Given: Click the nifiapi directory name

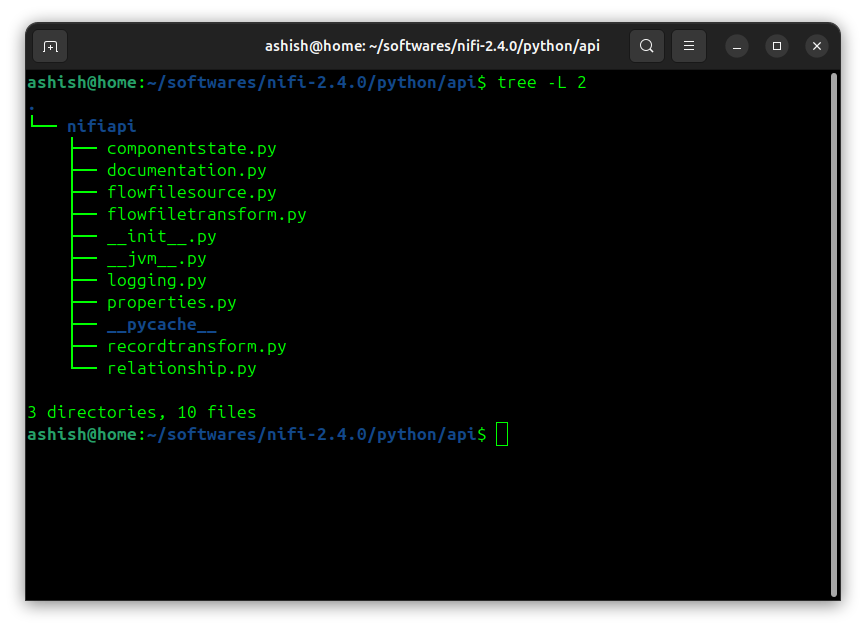Looking at the screenshot, I should [101, 126].
